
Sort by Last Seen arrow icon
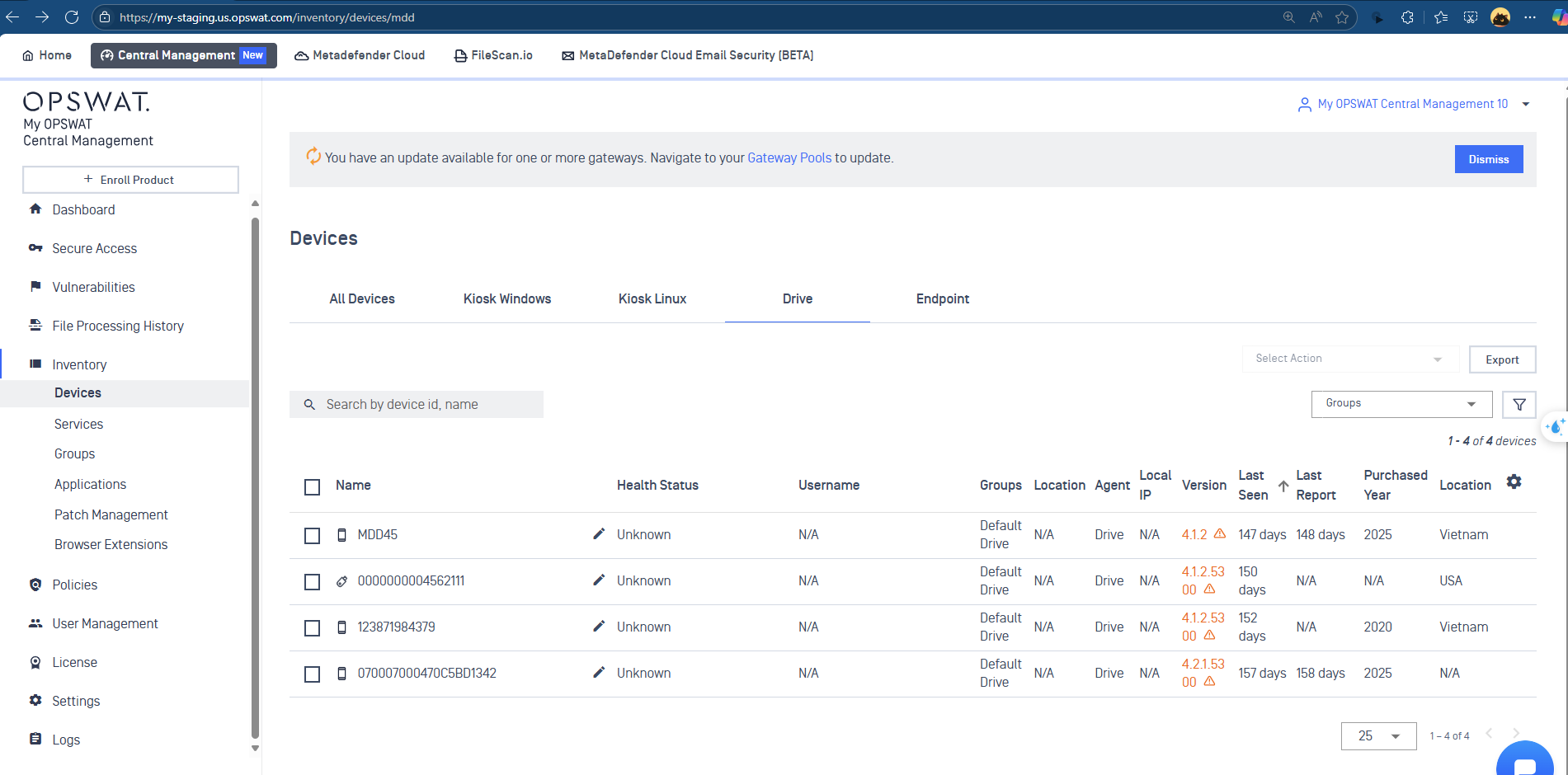1283,486
